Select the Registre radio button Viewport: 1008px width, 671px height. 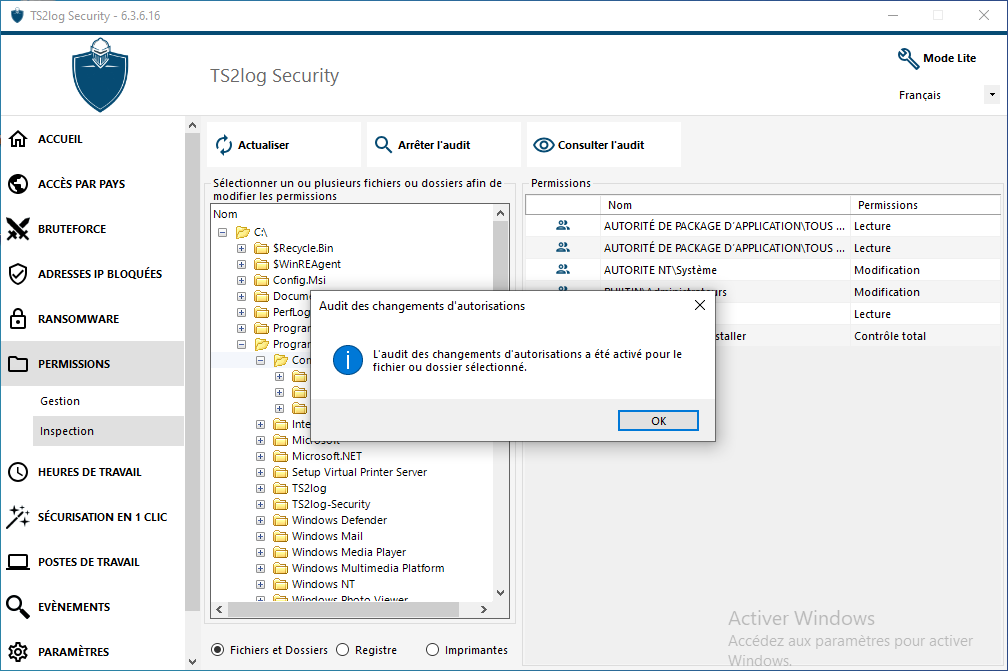[343, 650]
